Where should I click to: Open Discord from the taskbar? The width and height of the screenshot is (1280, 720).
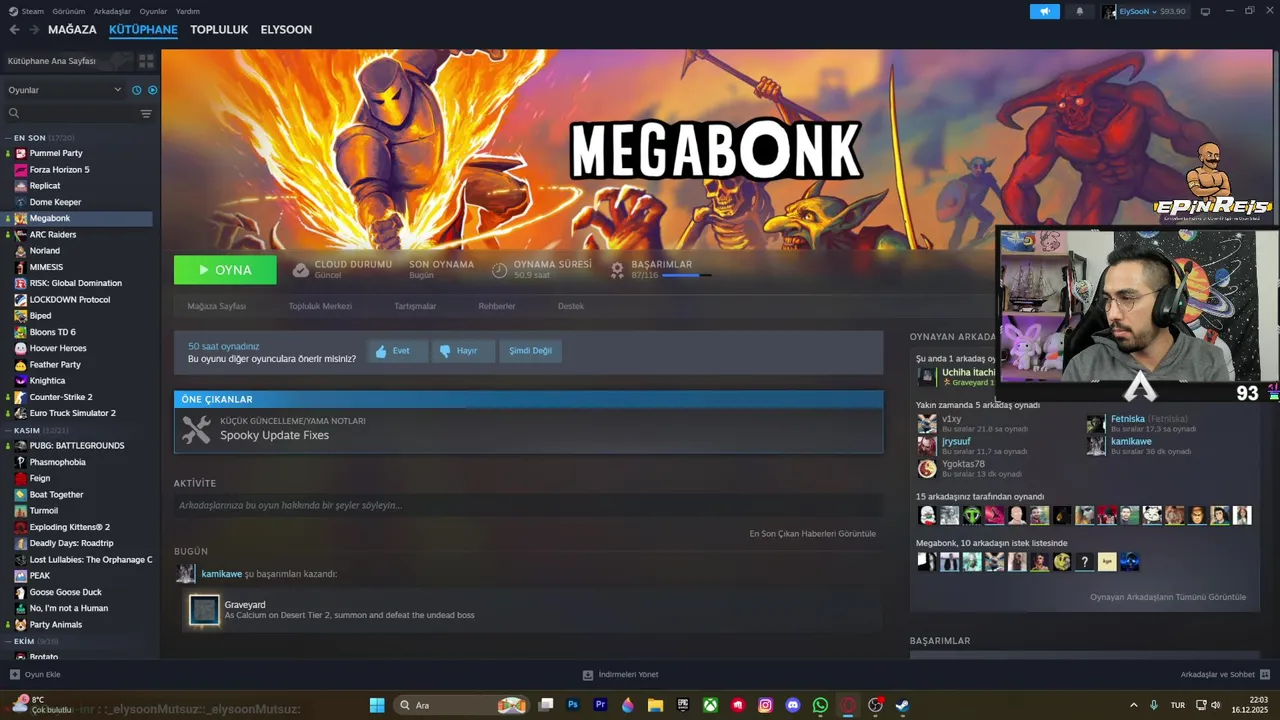click(793, 705)
